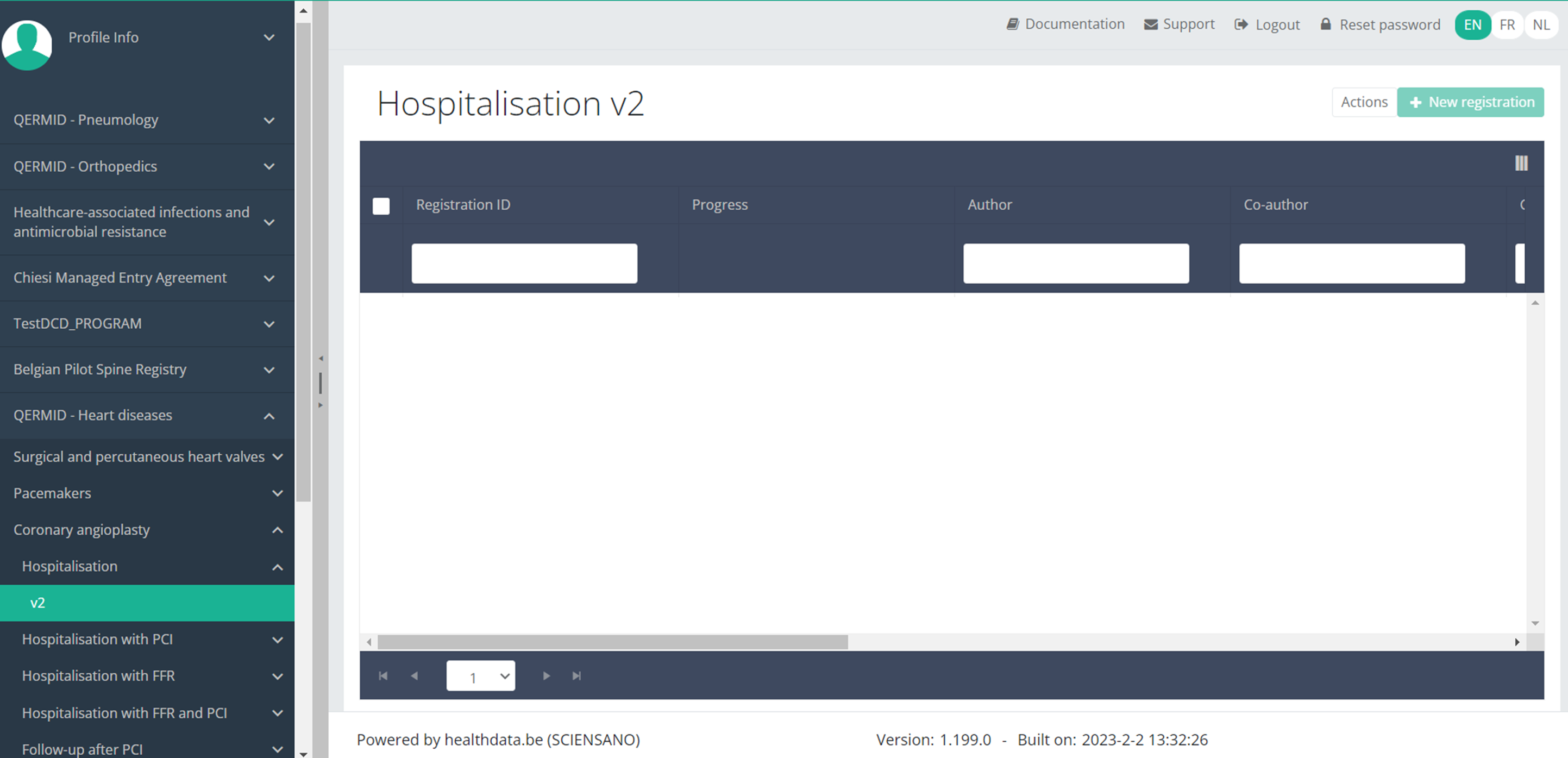Go to the next page in the pagination bar
Screen dimensions: 1568x758
[x=546, y=676]
